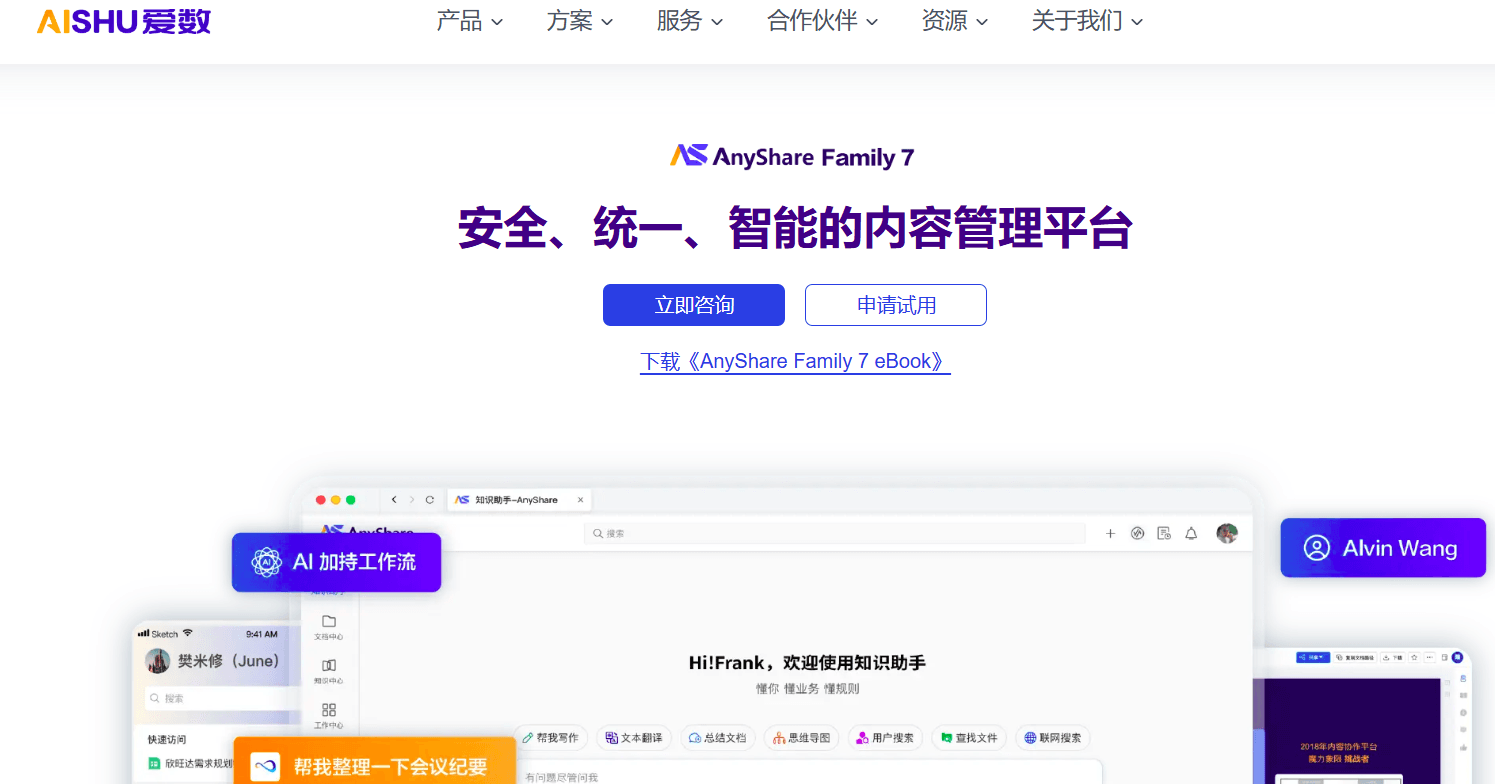Open the 资源 dropdown menu
This screenshot has width=1495, height=784.
(955, 21)
